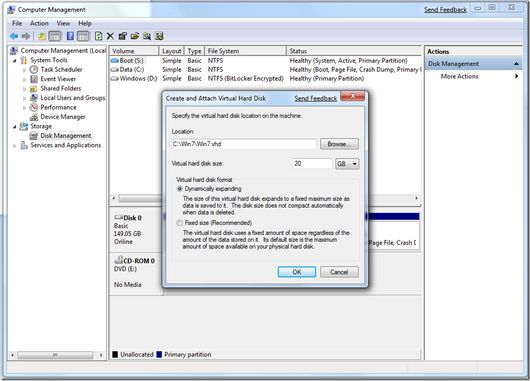530x381 pixels.
Task: Open the Action menu
Action: click(39, 23)
